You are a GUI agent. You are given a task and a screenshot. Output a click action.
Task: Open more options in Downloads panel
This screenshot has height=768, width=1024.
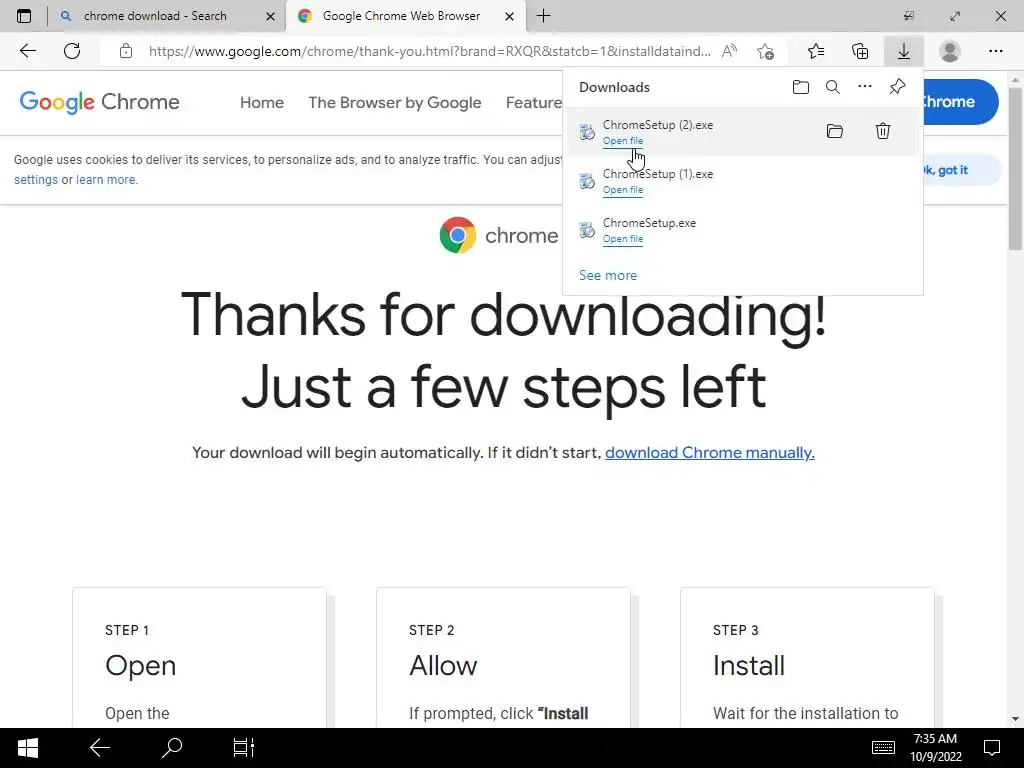[865, 86]
